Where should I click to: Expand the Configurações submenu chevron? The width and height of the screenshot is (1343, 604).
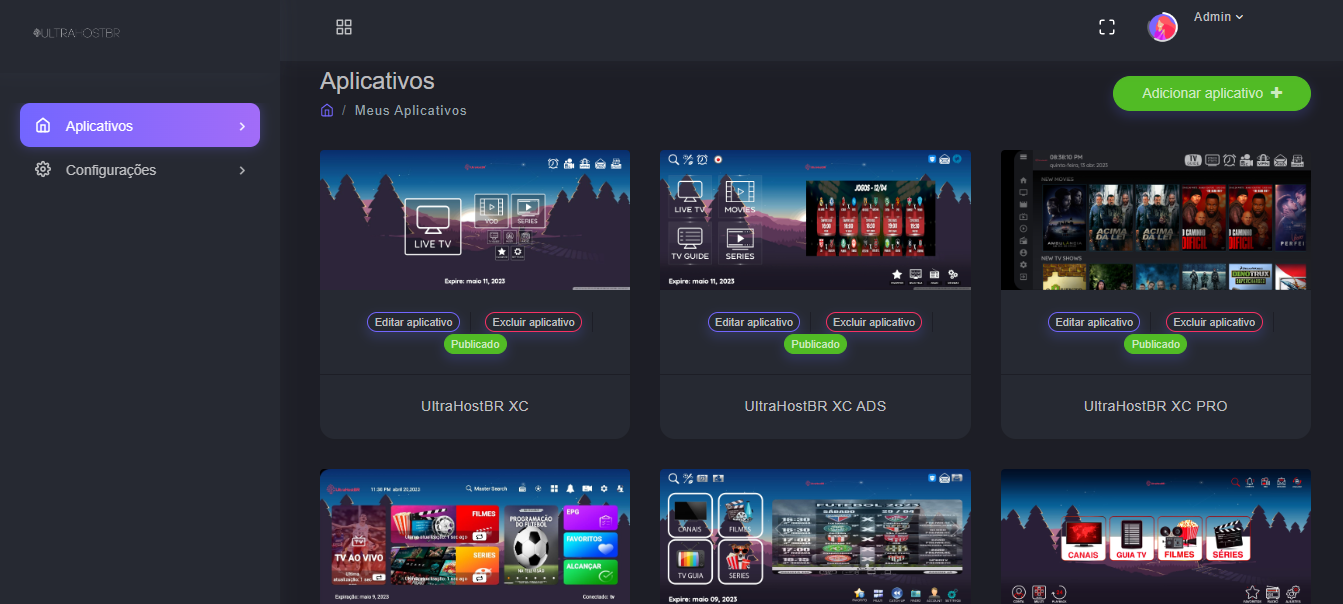[x=242, y=170]
